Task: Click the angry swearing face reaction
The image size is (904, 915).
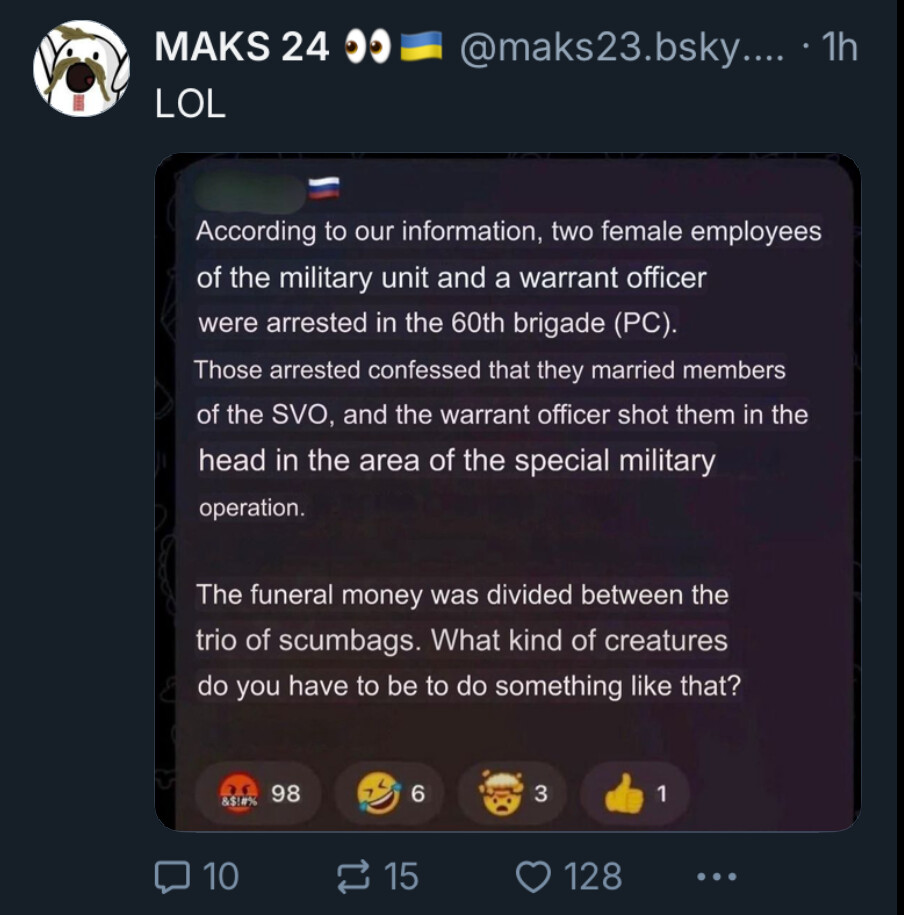Action: point(259,793)
